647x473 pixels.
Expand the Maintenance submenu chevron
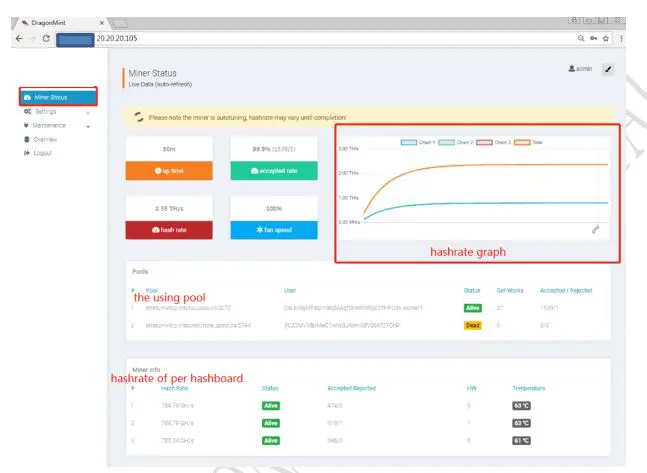pos(88,126)
